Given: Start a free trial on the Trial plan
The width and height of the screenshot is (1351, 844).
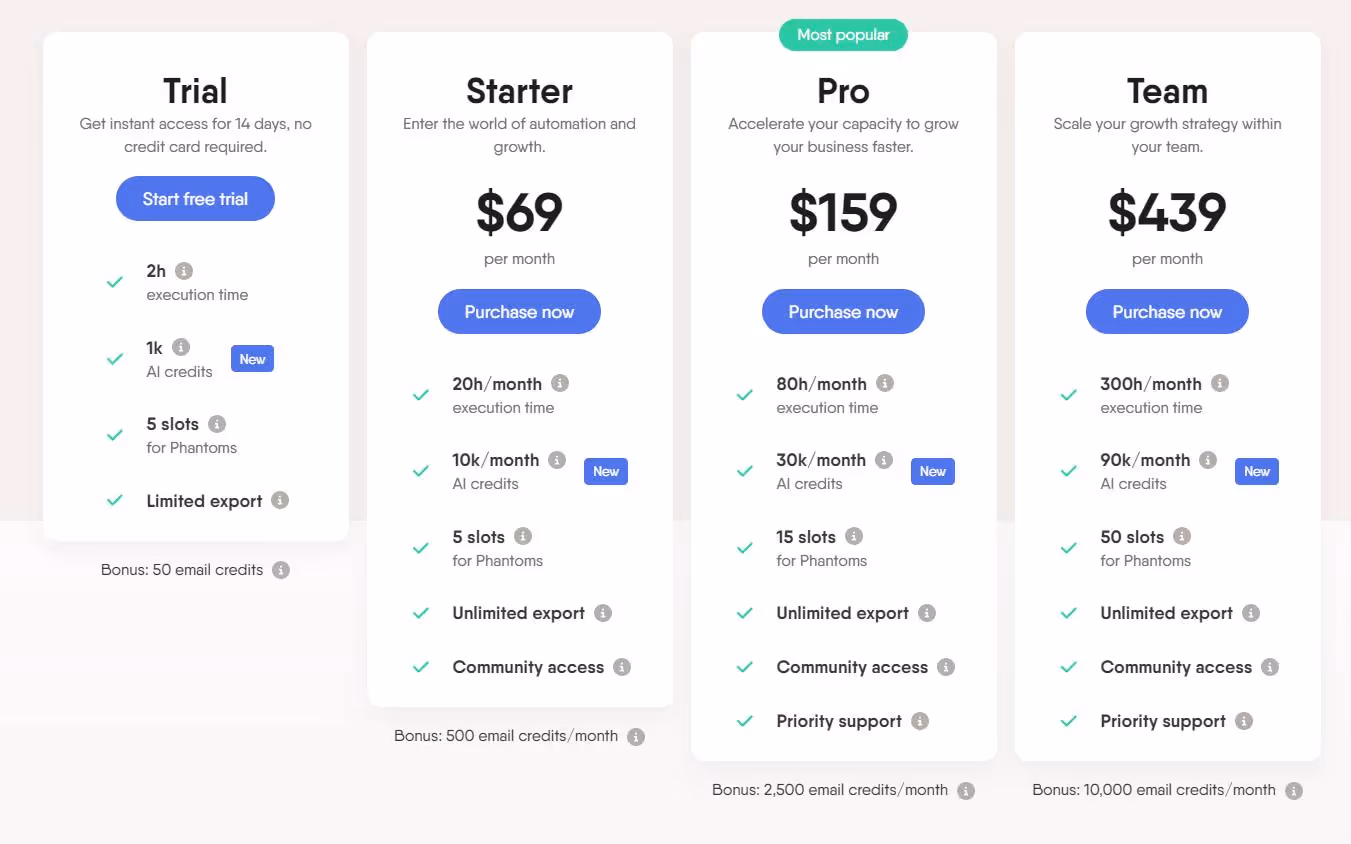Looking at the screenshot, I should coord(195,198).
